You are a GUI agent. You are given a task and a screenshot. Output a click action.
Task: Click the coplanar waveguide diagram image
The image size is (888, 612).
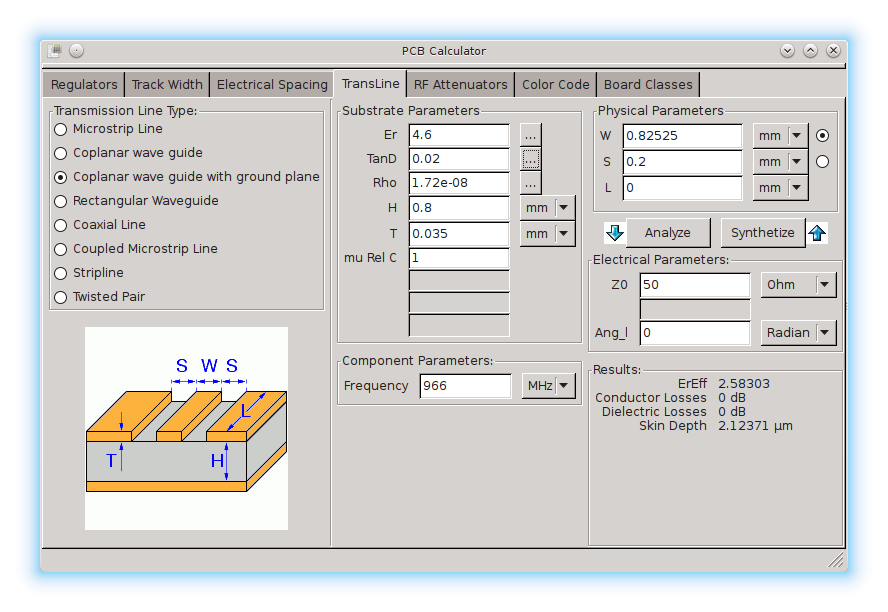pos(186,428)
